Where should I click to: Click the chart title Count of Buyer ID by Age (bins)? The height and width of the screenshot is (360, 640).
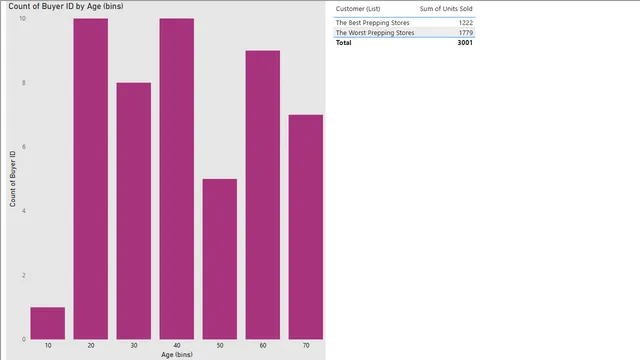coord(66,6)
